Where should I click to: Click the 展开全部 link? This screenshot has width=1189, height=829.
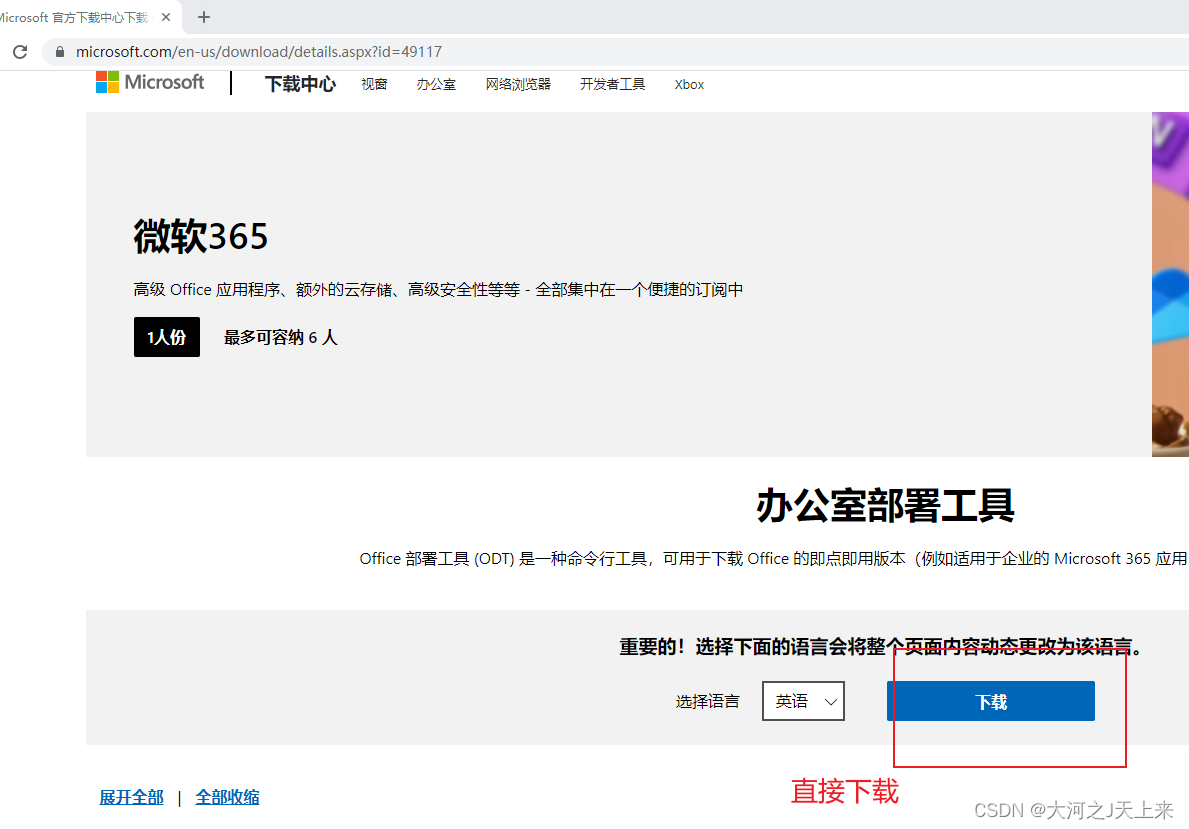pyautogui.click(x=131, y=797)
